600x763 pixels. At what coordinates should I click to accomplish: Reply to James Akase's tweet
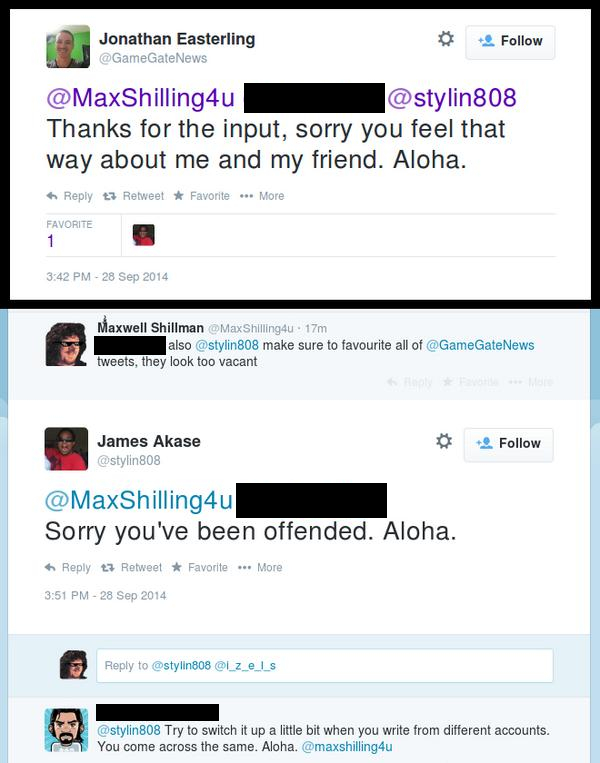point(68,567)
